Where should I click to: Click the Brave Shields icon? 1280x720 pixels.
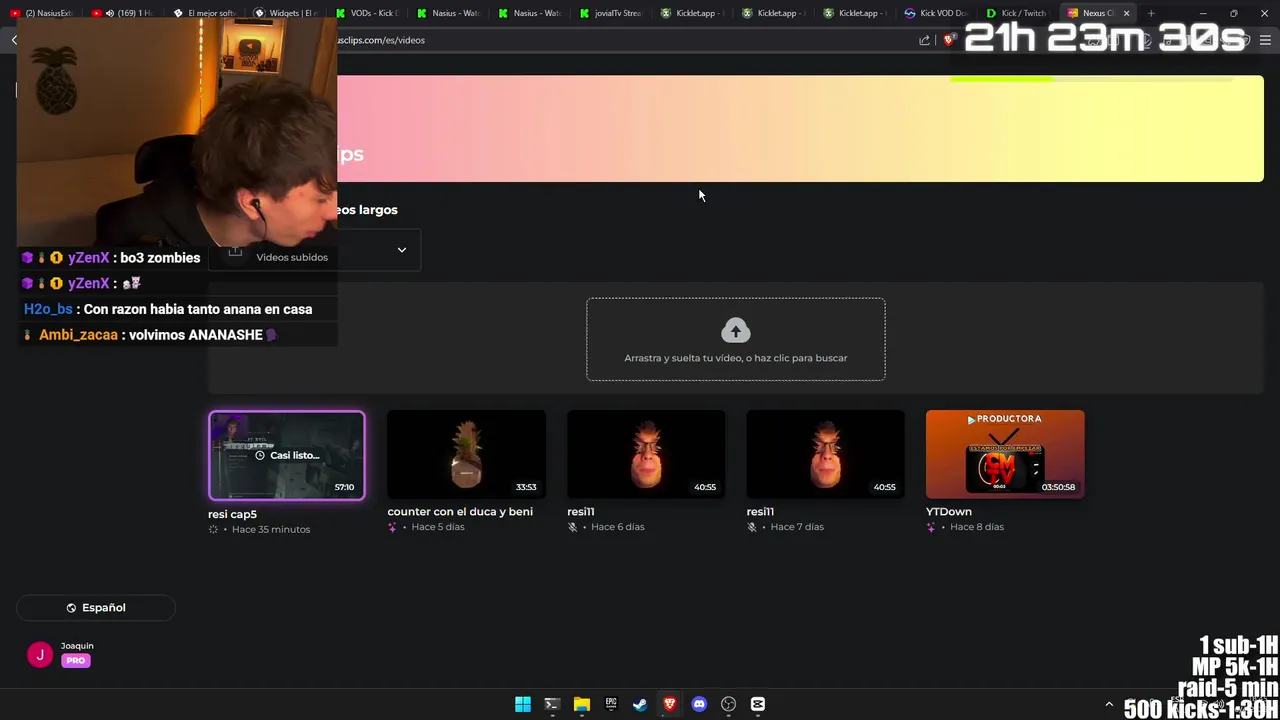coord(949,40)
